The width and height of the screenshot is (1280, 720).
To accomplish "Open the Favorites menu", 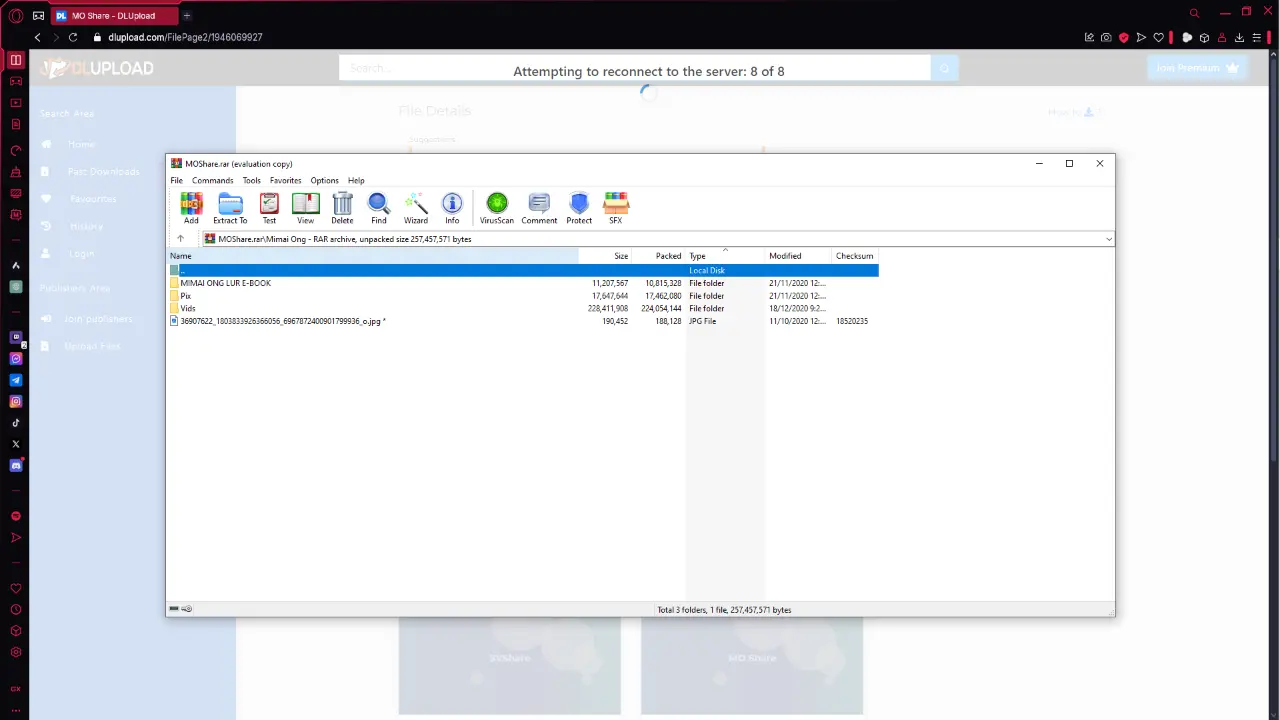I will (x=285, y=181).
